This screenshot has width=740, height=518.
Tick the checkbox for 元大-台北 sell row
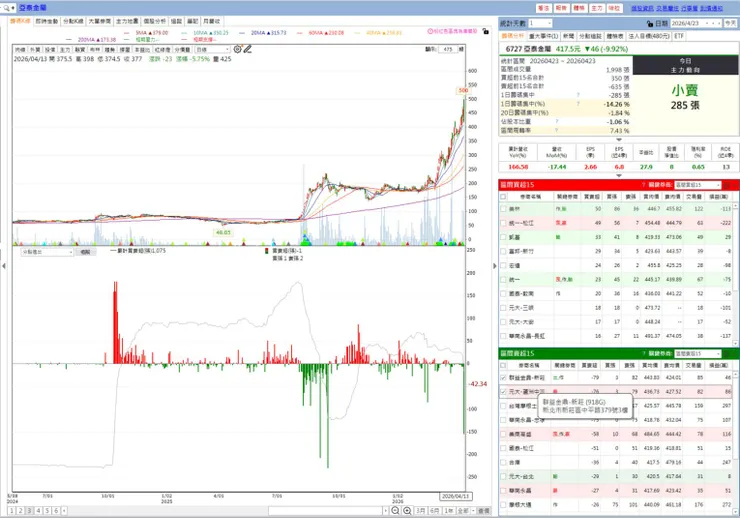(x=503, y=476)
